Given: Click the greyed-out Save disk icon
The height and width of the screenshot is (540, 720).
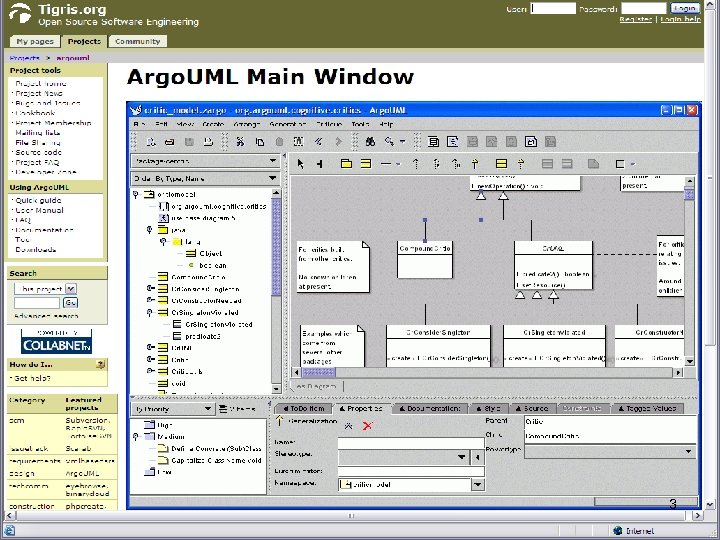Looking at the screenshot, I should (189, 142).
